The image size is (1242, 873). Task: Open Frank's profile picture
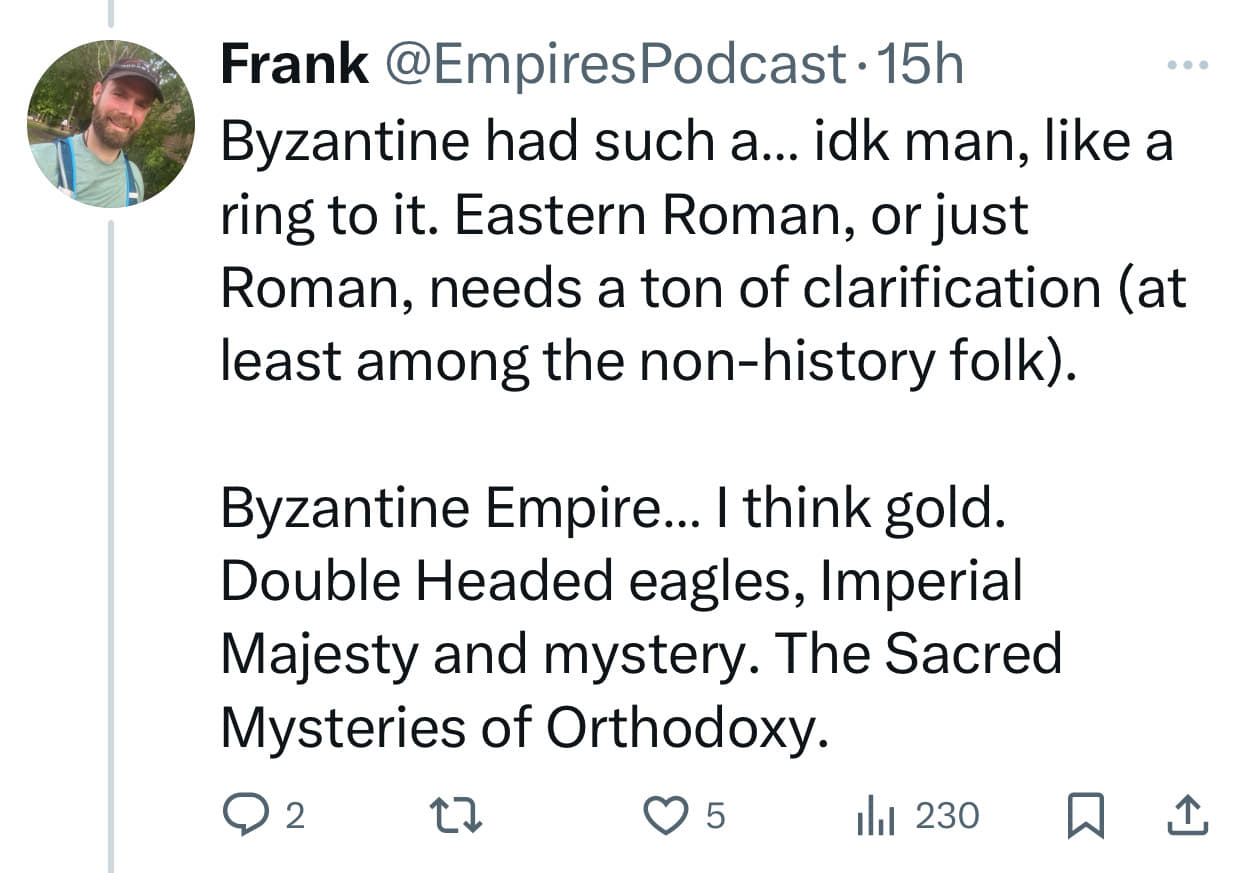point(110,124)
